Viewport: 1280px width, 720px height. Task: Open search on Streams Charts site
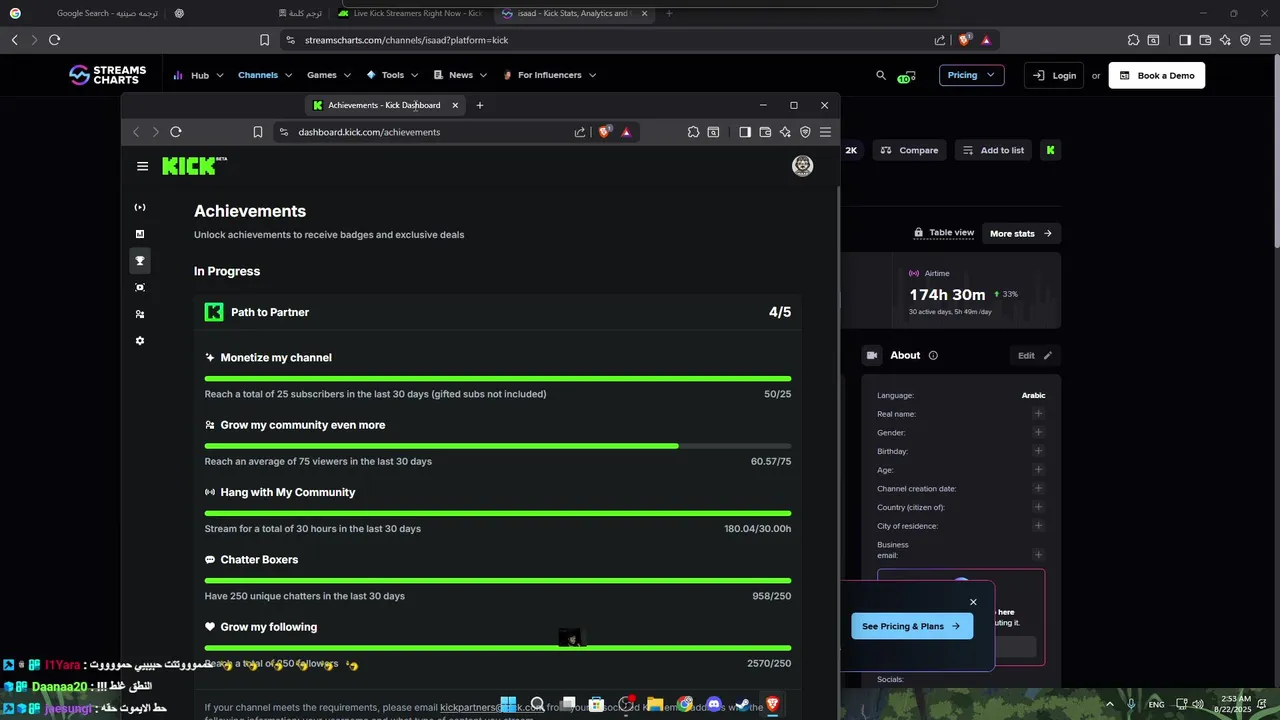tap(881, 75)
